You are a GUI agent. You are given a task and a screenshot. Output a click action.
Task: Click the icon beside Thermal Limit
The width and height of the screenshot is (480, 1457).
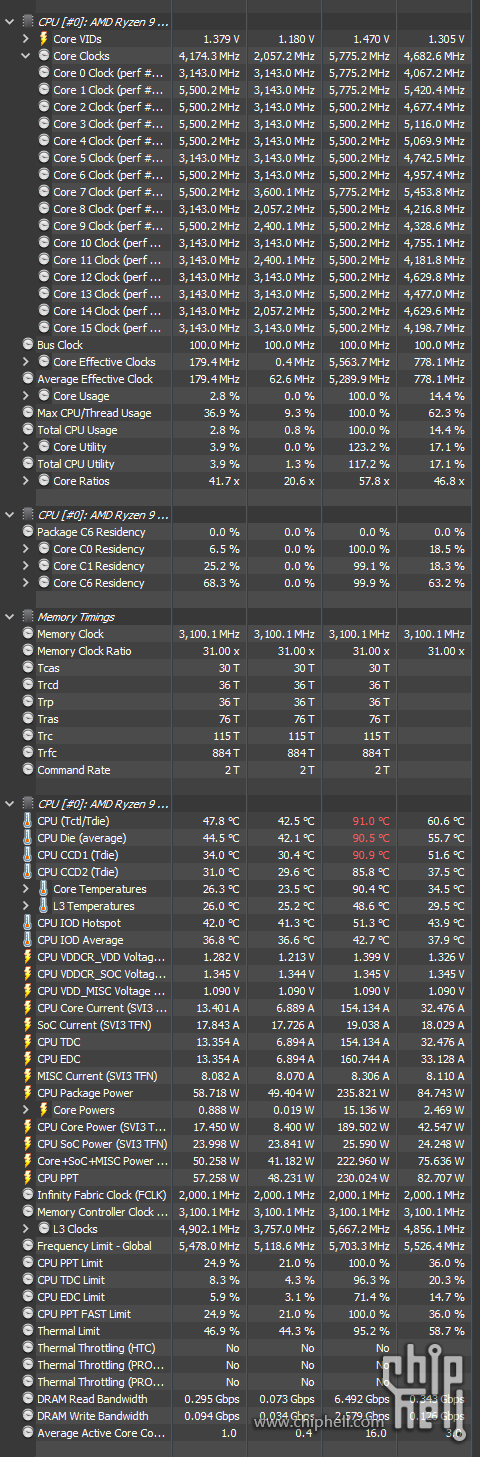pyautogui.click(x=28, y=1331)
